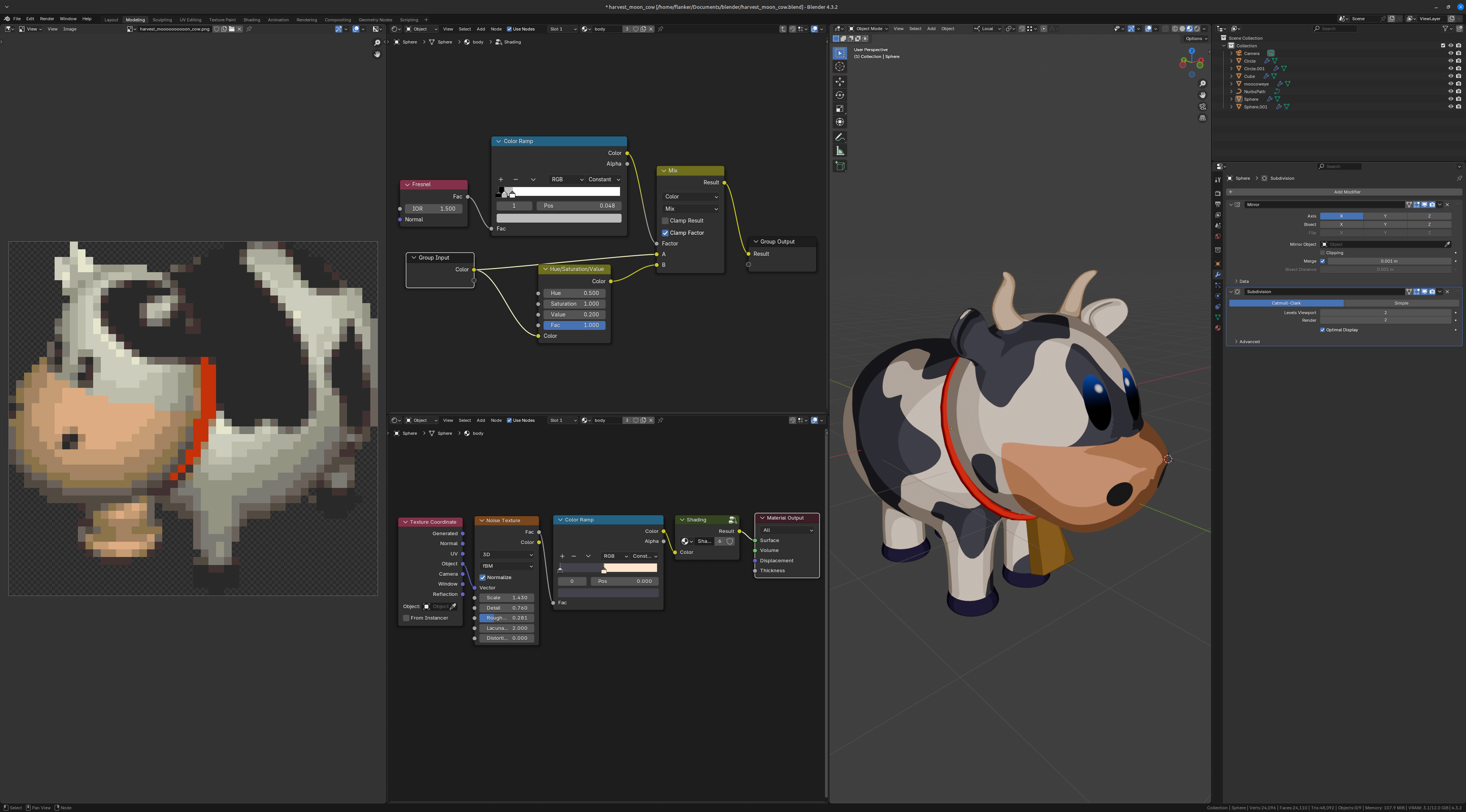The image size is (1466, 812).
Task: Switch to rendered viewport shading
Action: point(1197,29)
